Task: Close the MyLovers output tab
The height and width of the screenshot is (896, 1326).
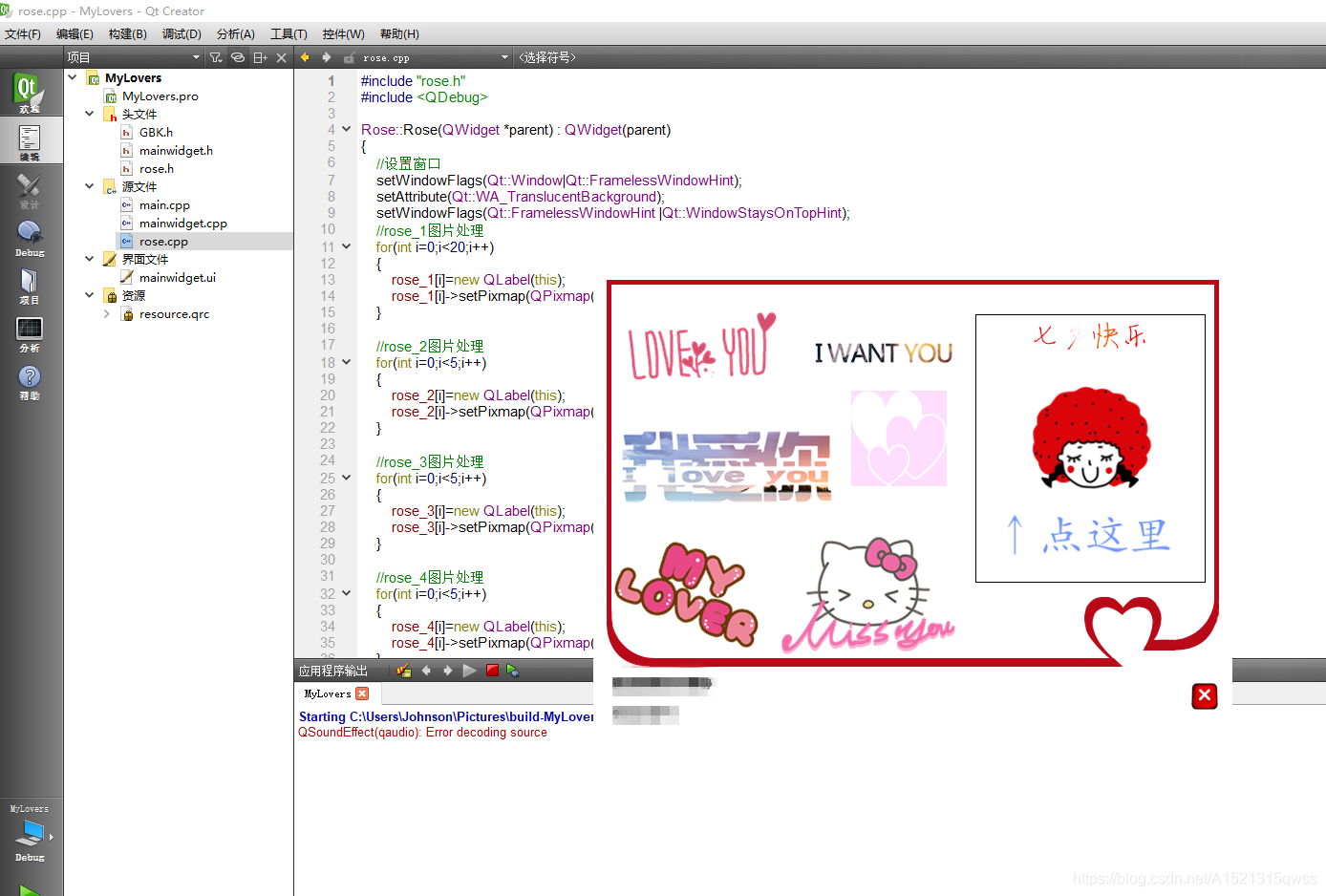Action: pos(362,693)
